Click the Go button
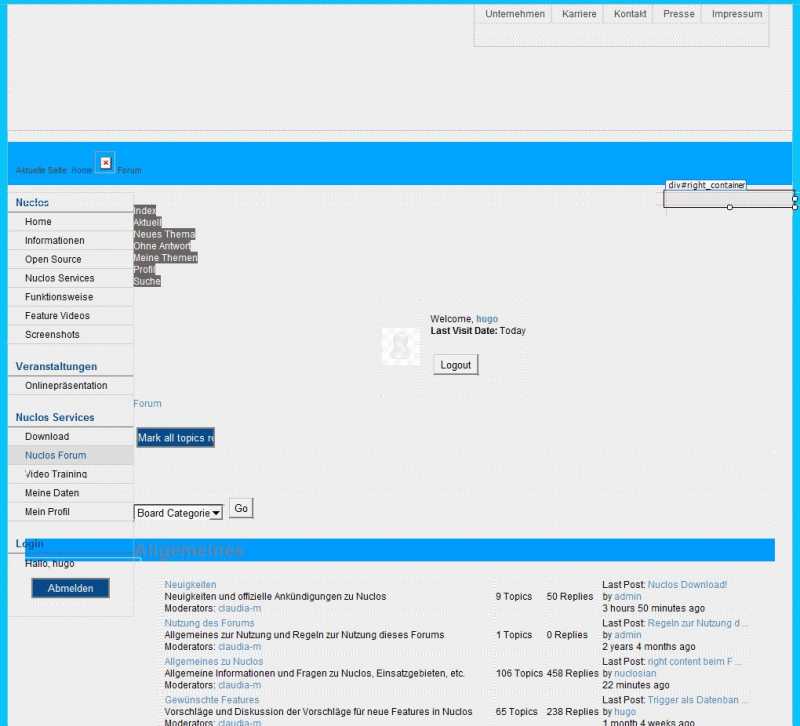This screenshot has height=726, width=800. 241,508
